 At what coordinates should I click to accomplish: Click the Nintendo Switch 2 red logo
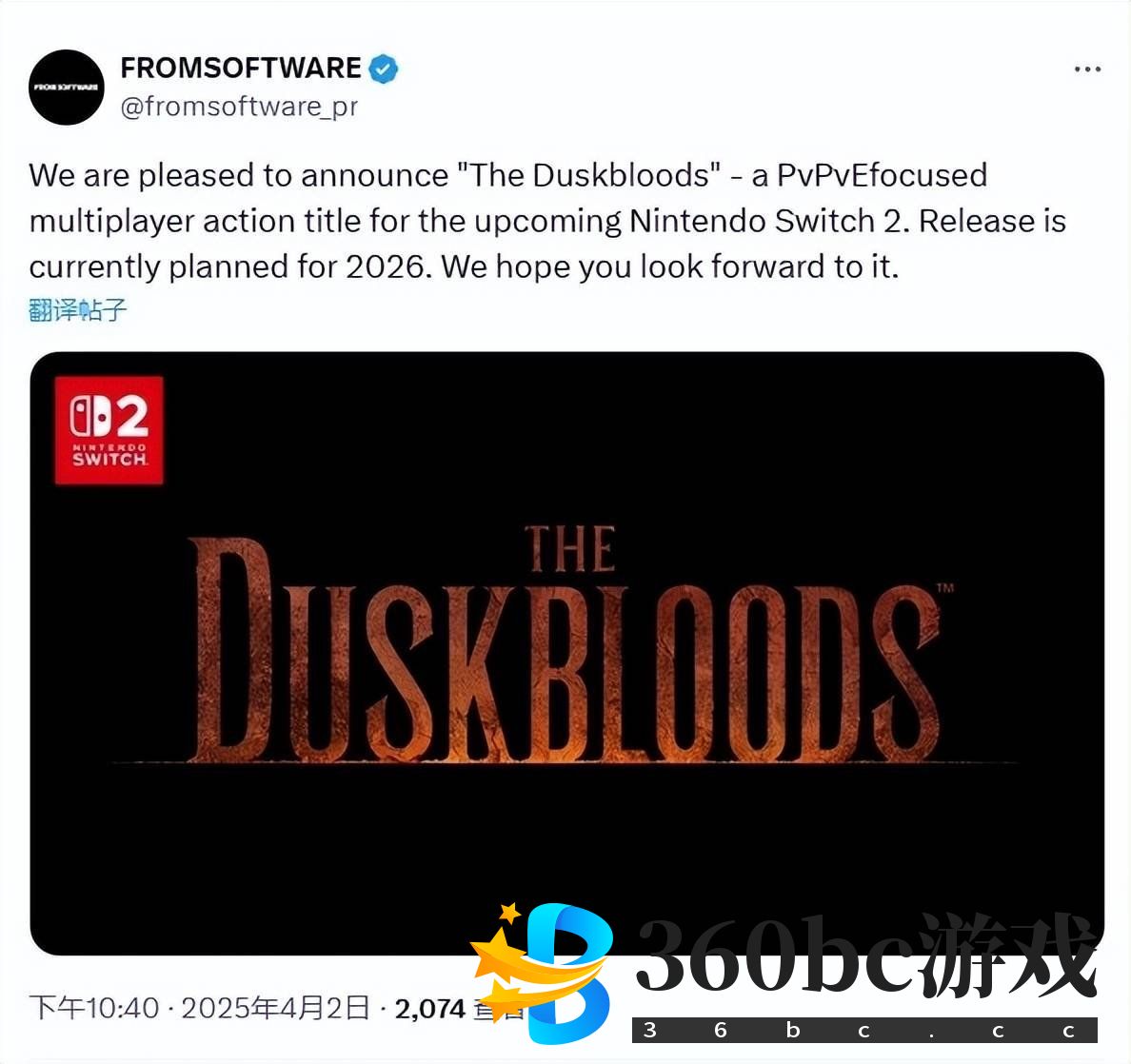pos(109,430)
